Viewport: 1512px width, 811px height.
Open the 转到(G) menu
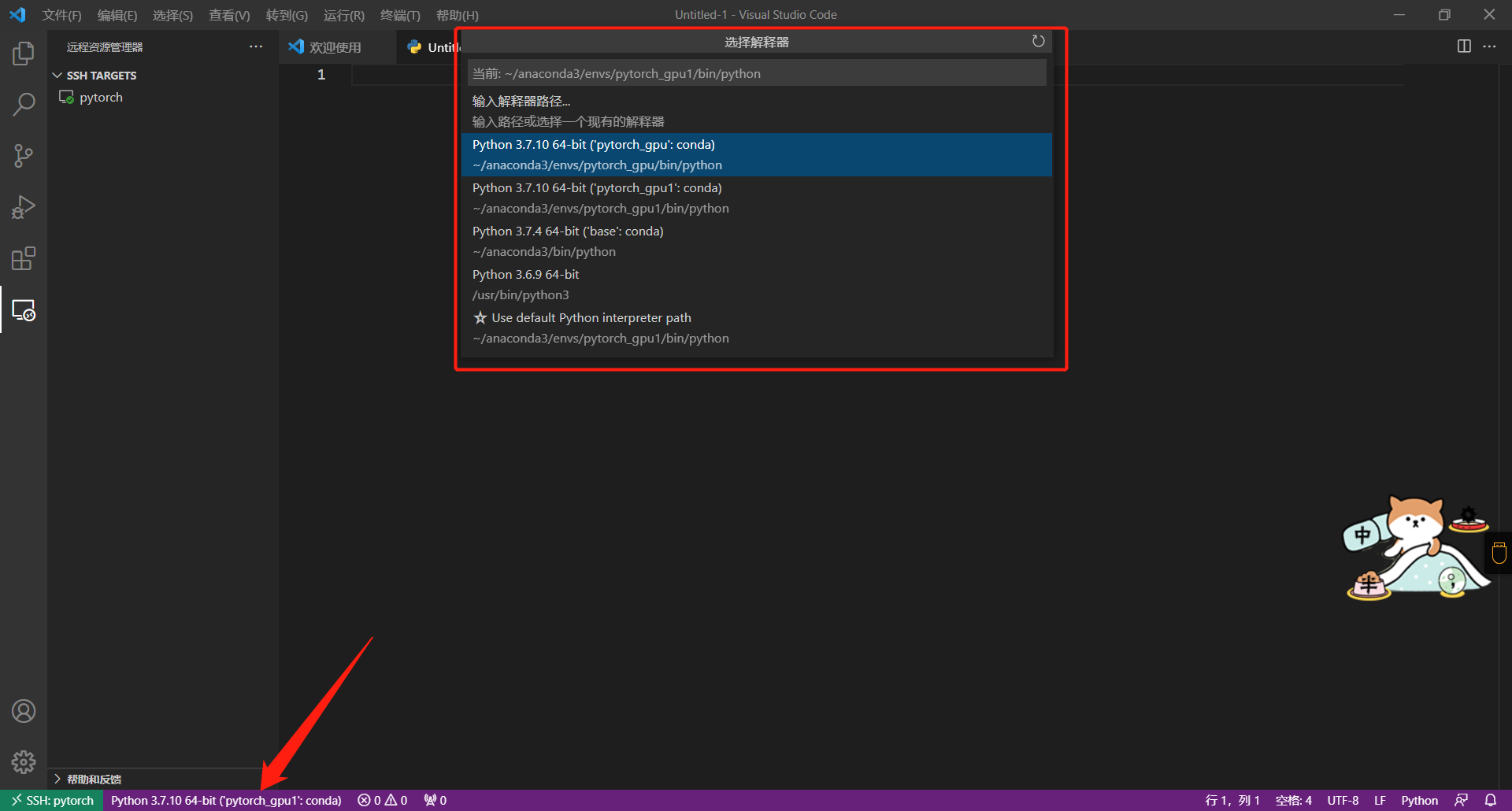[x=287, y=15]
